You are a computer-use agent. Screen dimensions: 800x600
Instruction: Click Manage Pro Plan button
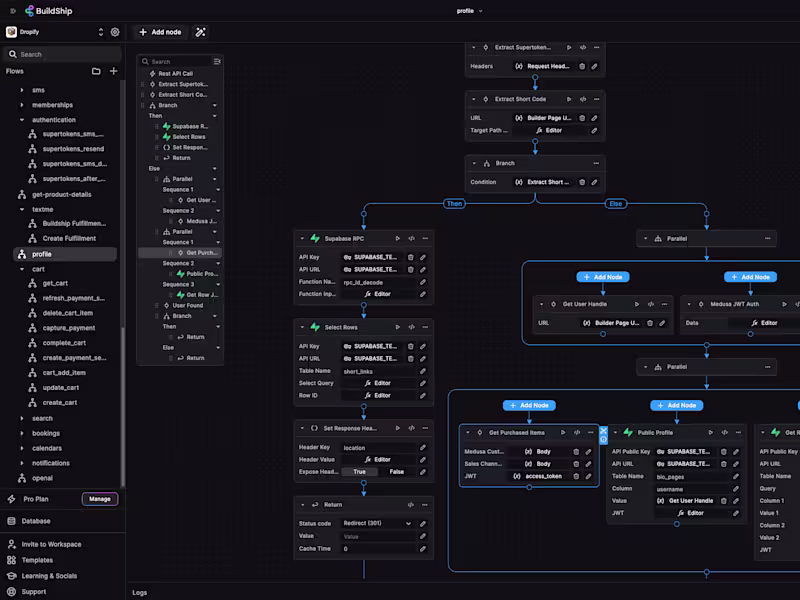coord(100,499)
